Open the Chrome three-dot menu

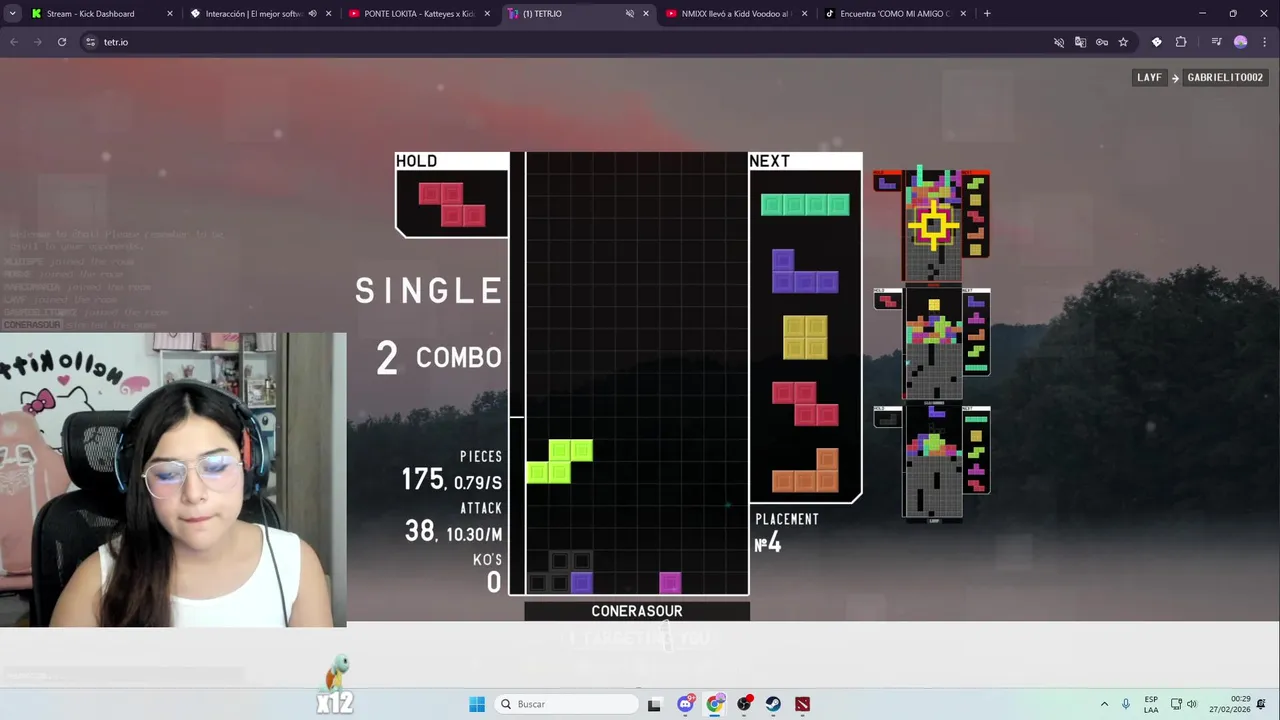(1264, 42)
